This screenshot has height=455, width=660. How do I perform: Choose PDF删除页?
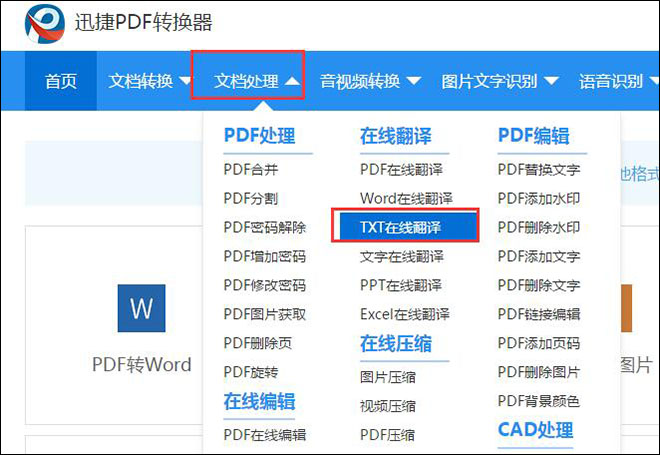click(x=258, y=343)
